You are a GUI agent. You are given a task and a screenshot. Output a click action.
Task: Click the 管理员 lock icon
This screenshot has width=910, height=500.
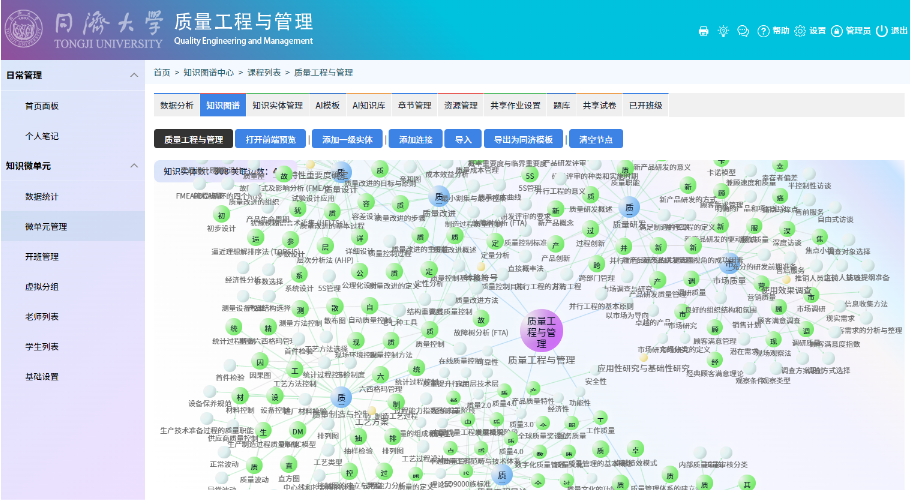tap(837, 31)
